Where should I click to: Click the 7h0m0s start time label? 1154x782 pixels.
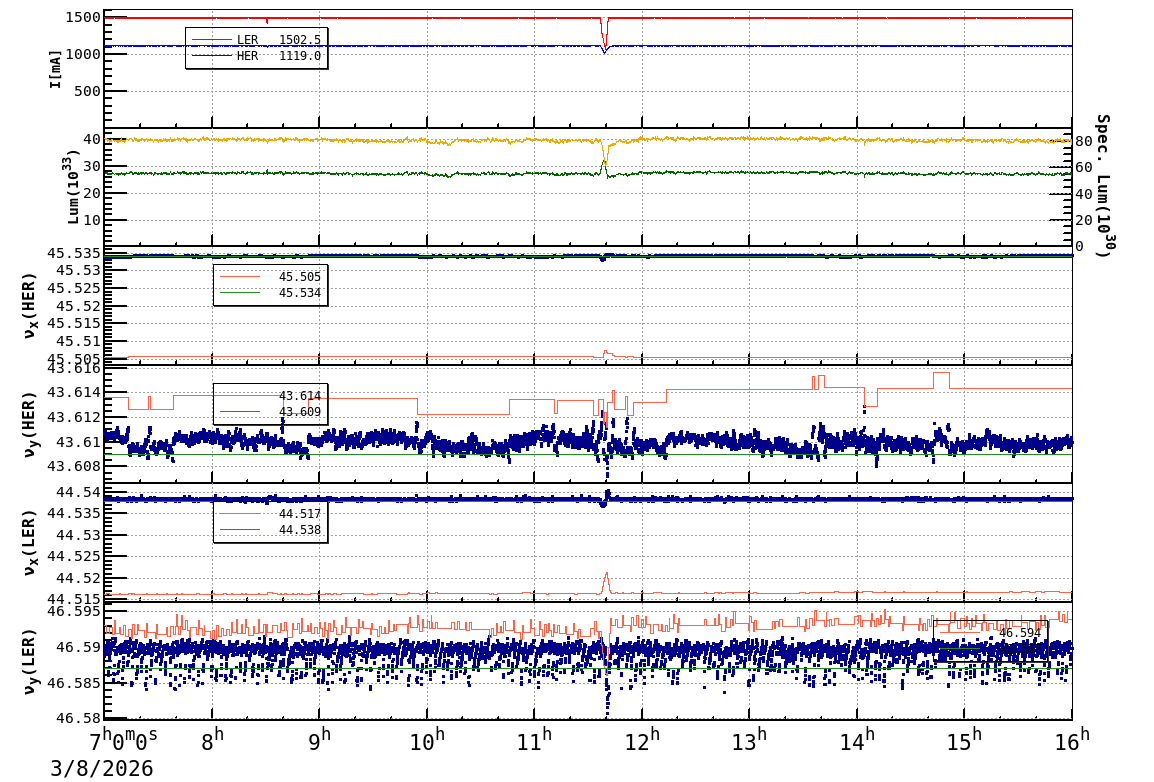pos(122,741)
